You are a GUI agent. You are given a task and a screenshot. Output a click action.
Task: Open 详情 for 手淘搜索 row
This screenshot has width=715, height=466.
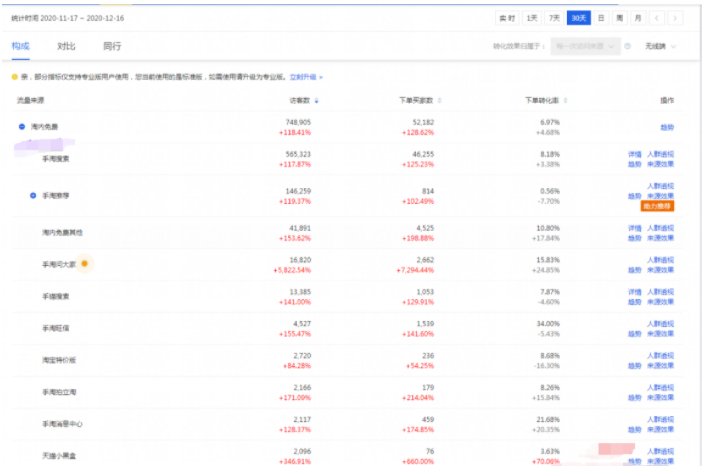(x=635, y=155)
